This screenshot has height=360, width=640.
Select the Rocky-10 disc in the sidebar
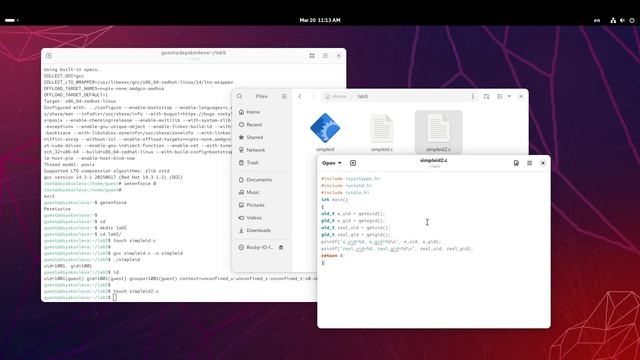click(256, 247)
